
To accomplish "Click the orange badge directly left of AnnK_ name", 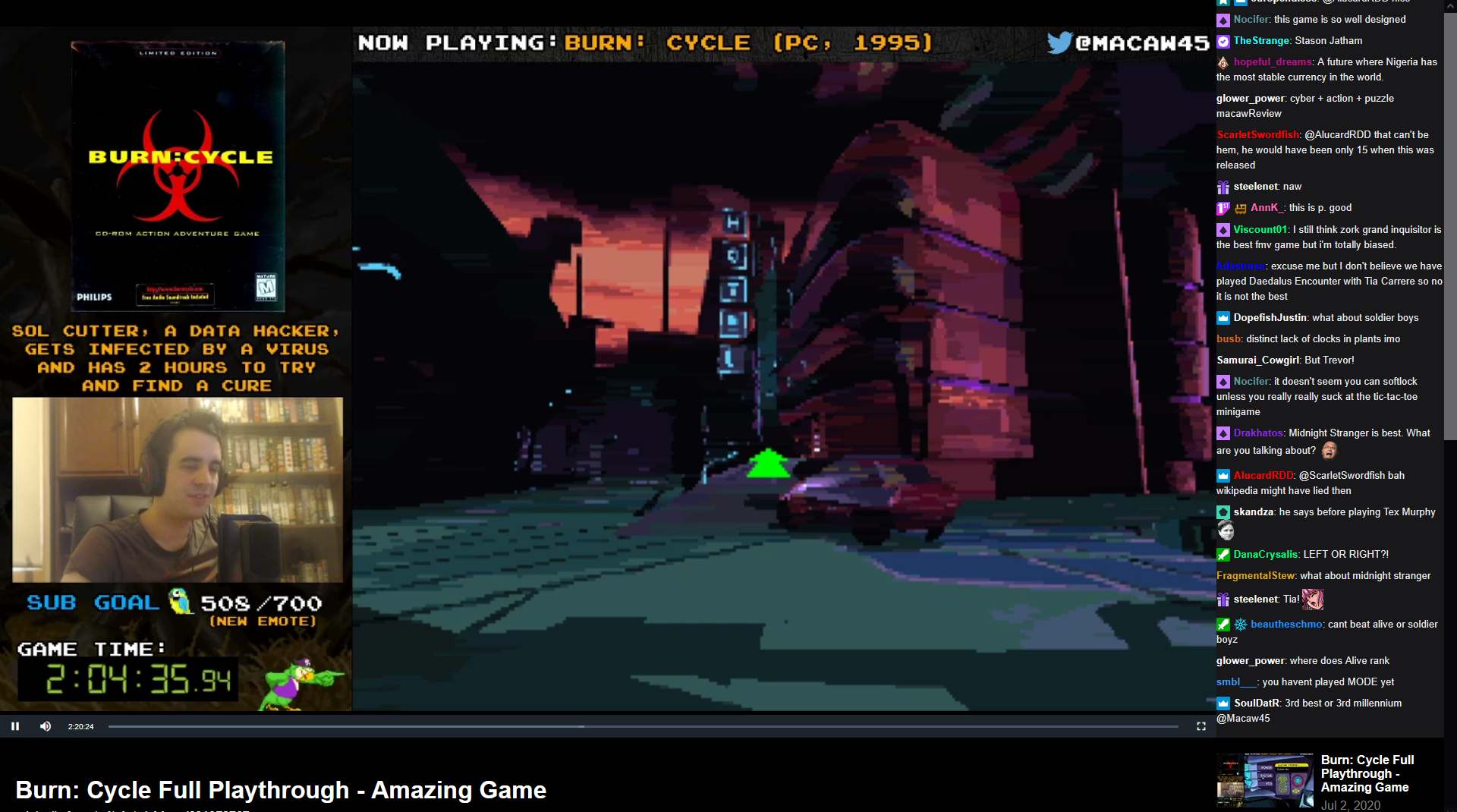I will 1241,208.
